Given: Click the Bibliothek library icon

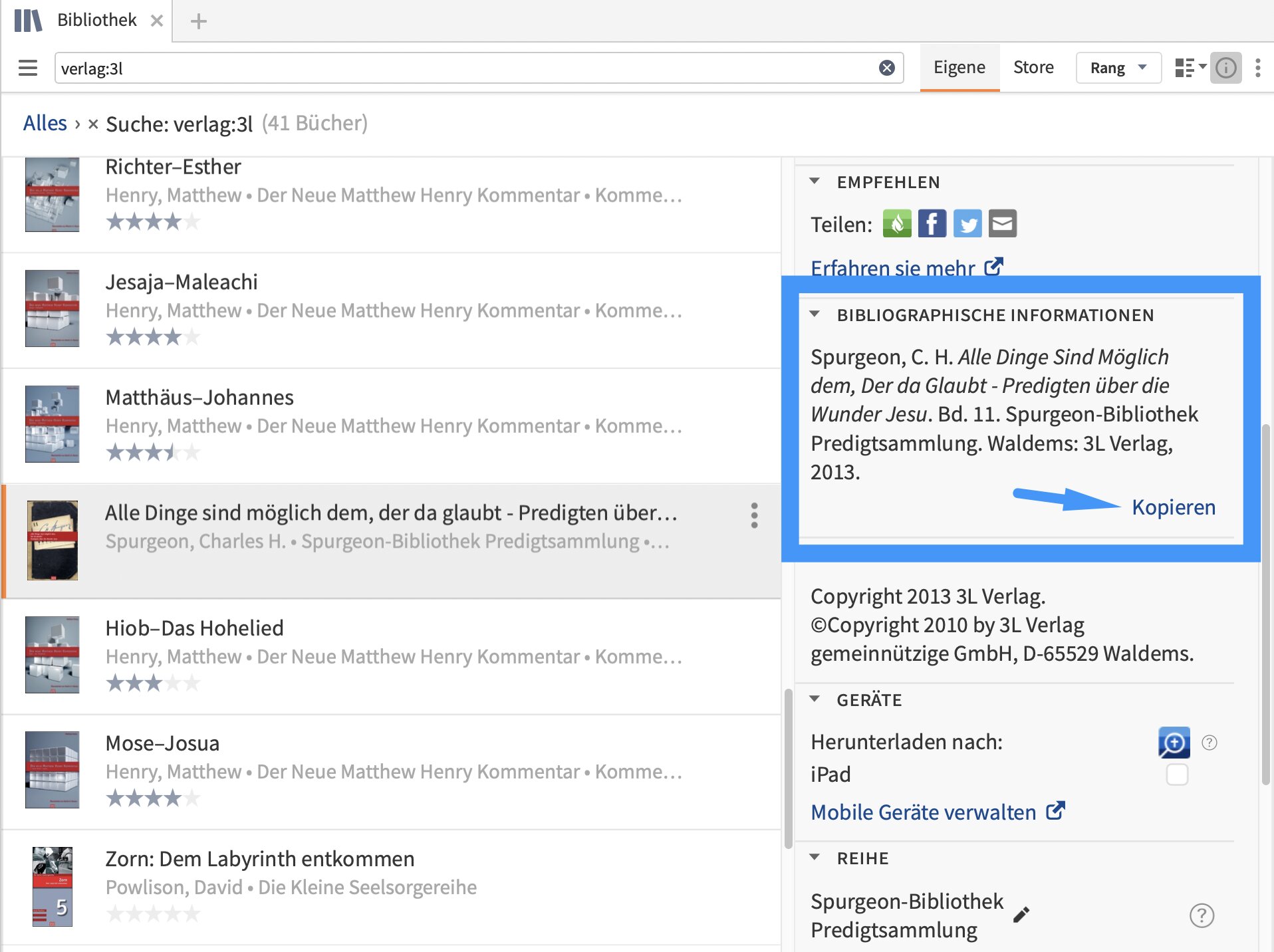Looking at the screenshot, I should coord(28,20).
